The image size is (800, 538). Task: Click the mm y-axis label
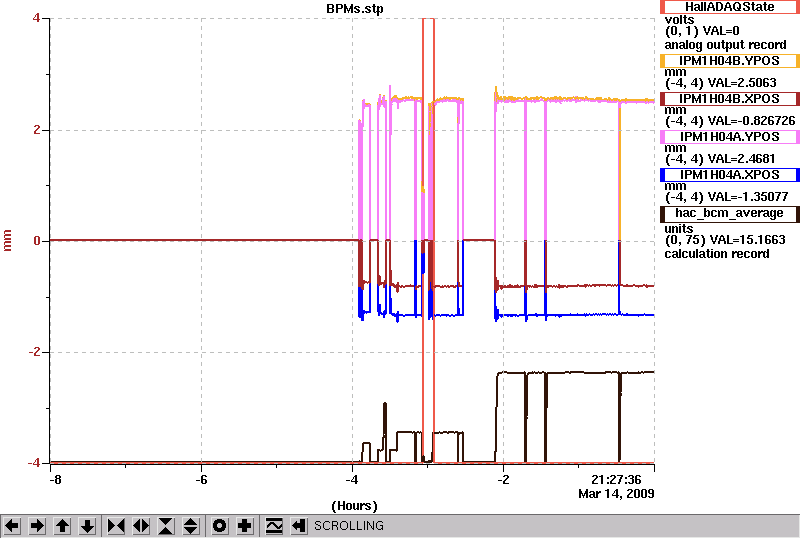coord(7,240)
